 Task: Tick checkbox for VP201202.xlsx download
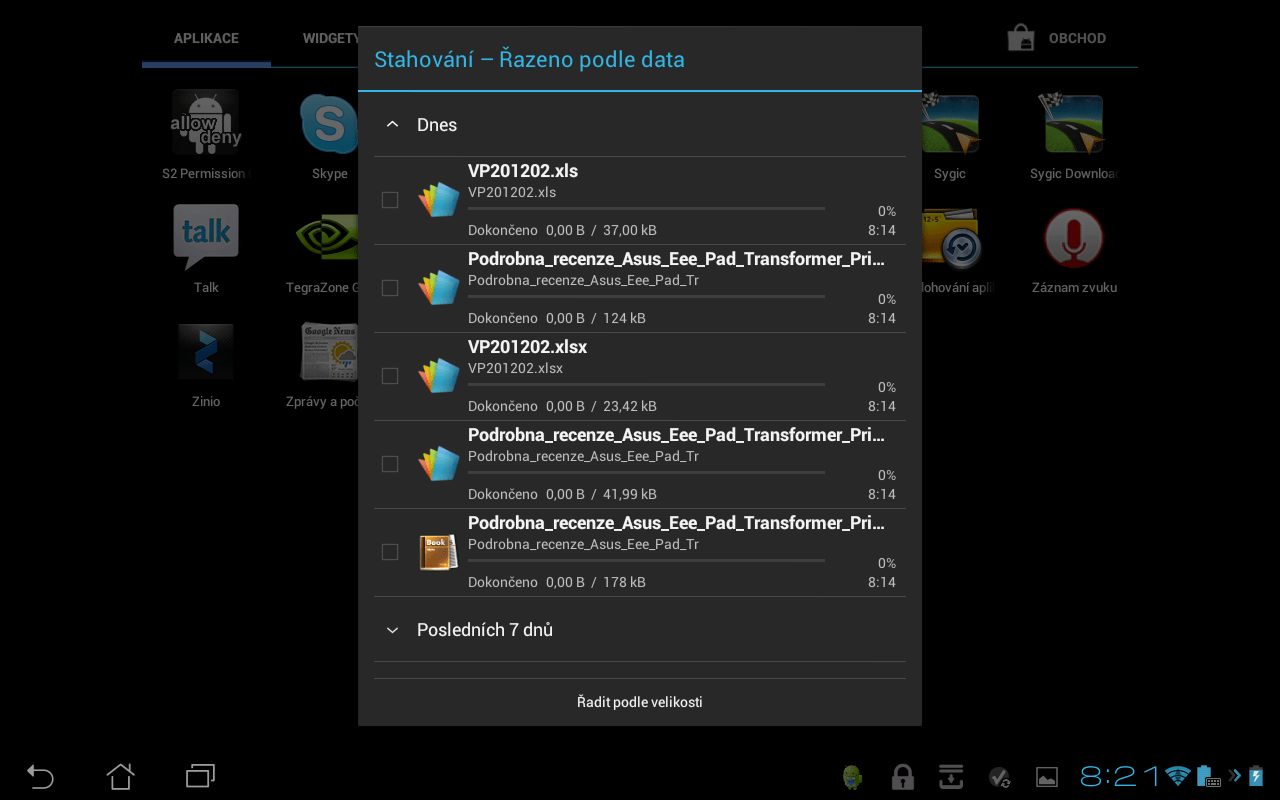pyautogui.click(x=390, y=376)
